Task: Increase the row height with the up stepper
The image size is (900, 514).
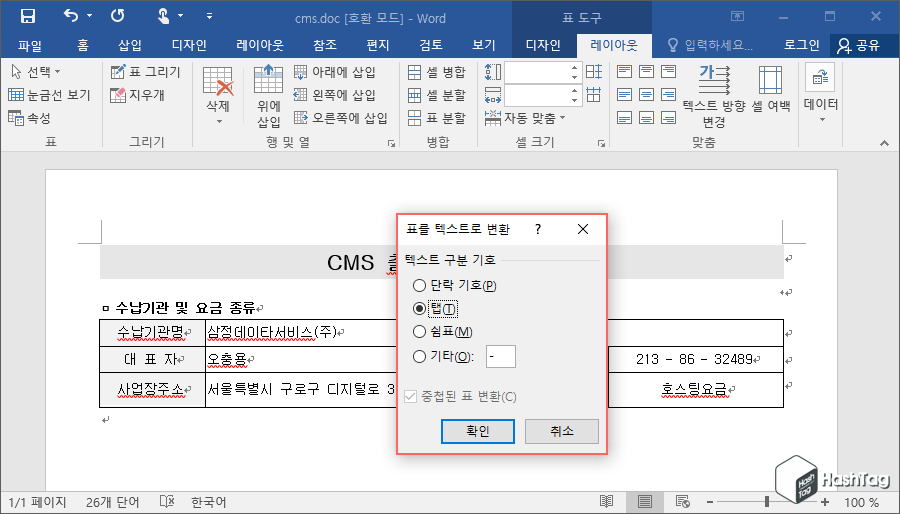Action: [x=575, y=67]
